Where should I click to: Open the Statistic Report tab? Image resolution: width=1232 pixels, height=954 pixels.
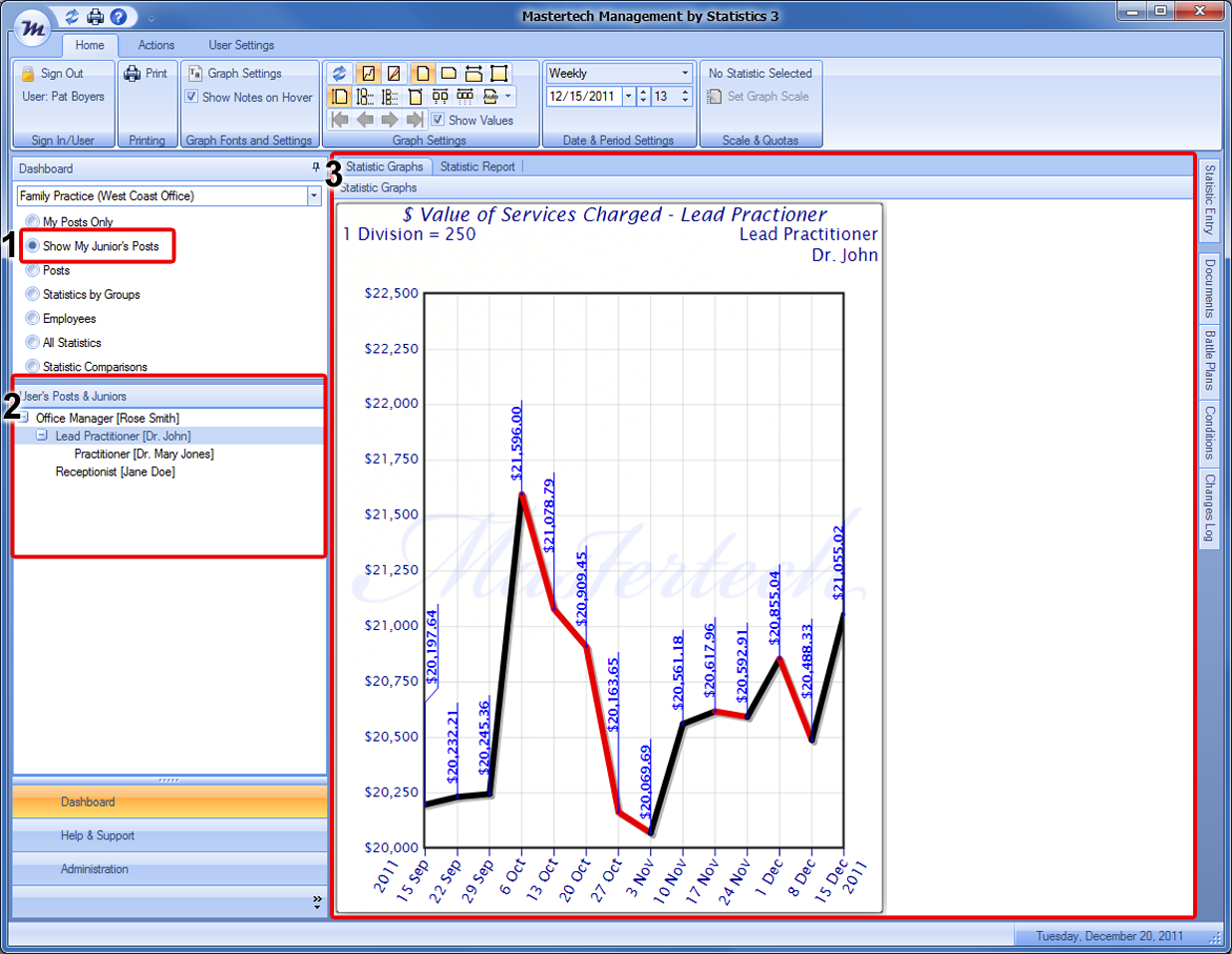pos(477,166)
